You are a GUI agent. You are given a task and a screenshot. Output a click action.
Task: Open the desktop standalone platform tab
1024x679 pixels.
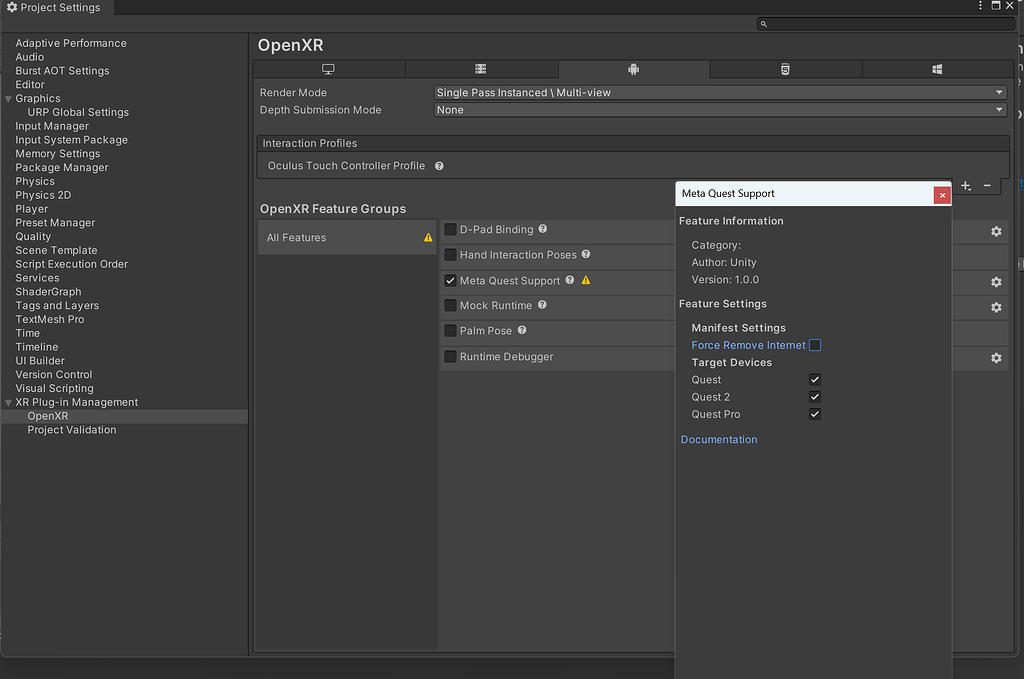pos(328,69)
